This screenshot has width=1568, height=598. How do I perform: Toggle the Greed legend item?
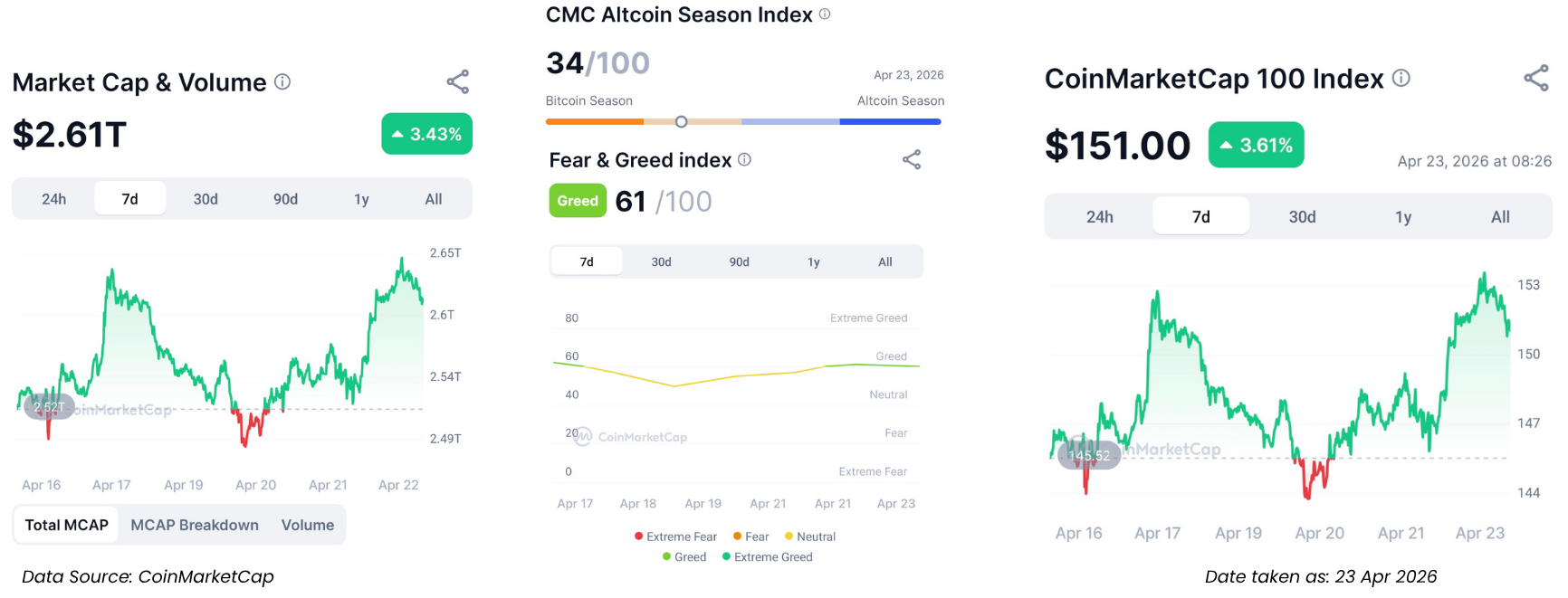point(684,557)
